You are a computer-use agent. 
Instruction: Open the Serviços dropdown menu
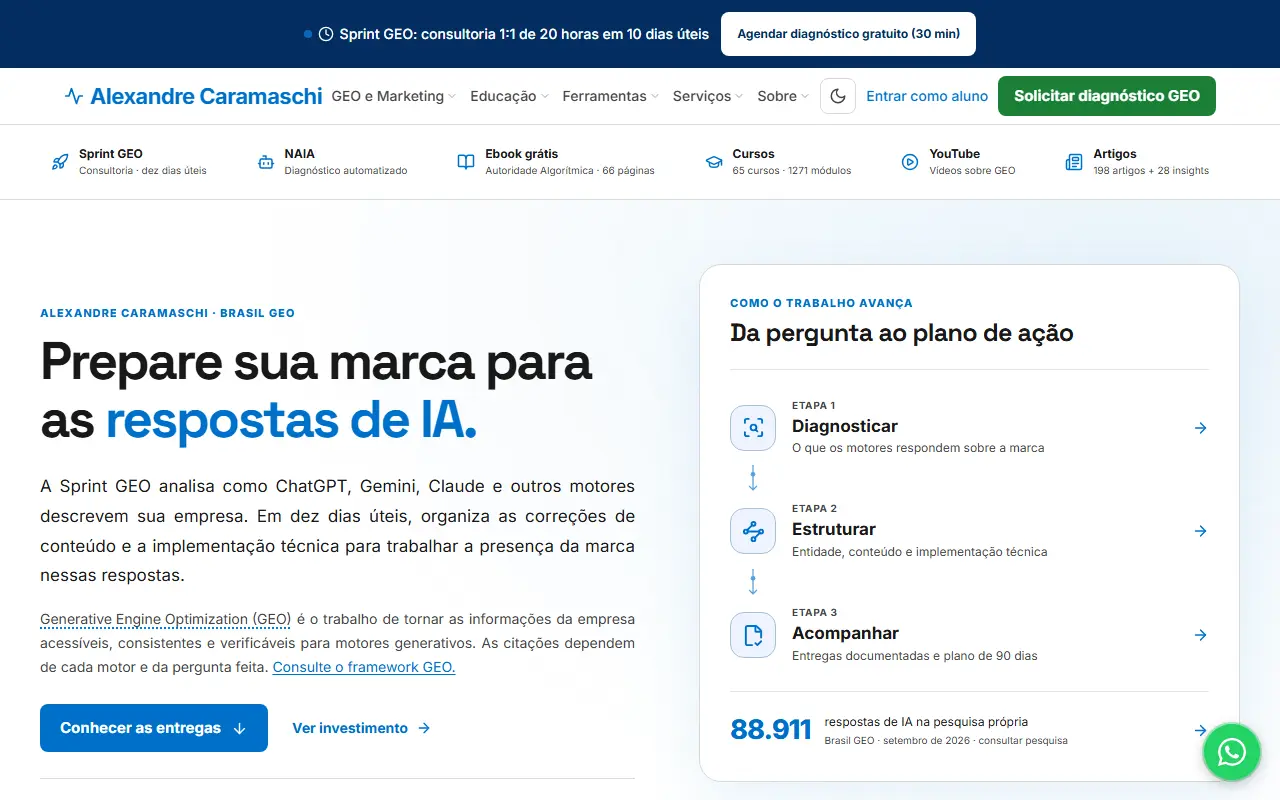click(708, 96)
